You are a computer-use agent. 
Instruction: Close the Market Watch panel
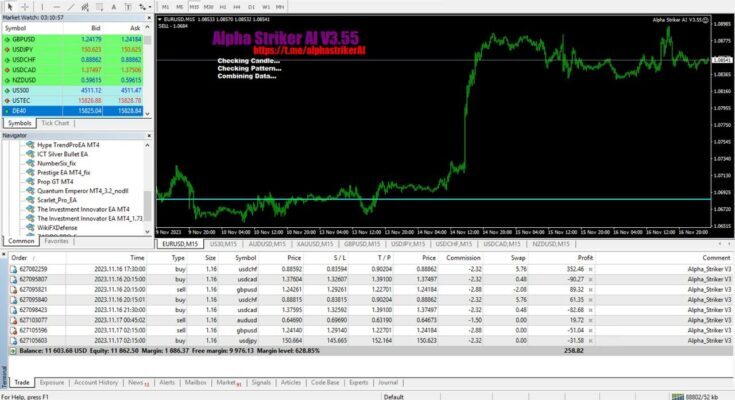[x=149, y=18]
